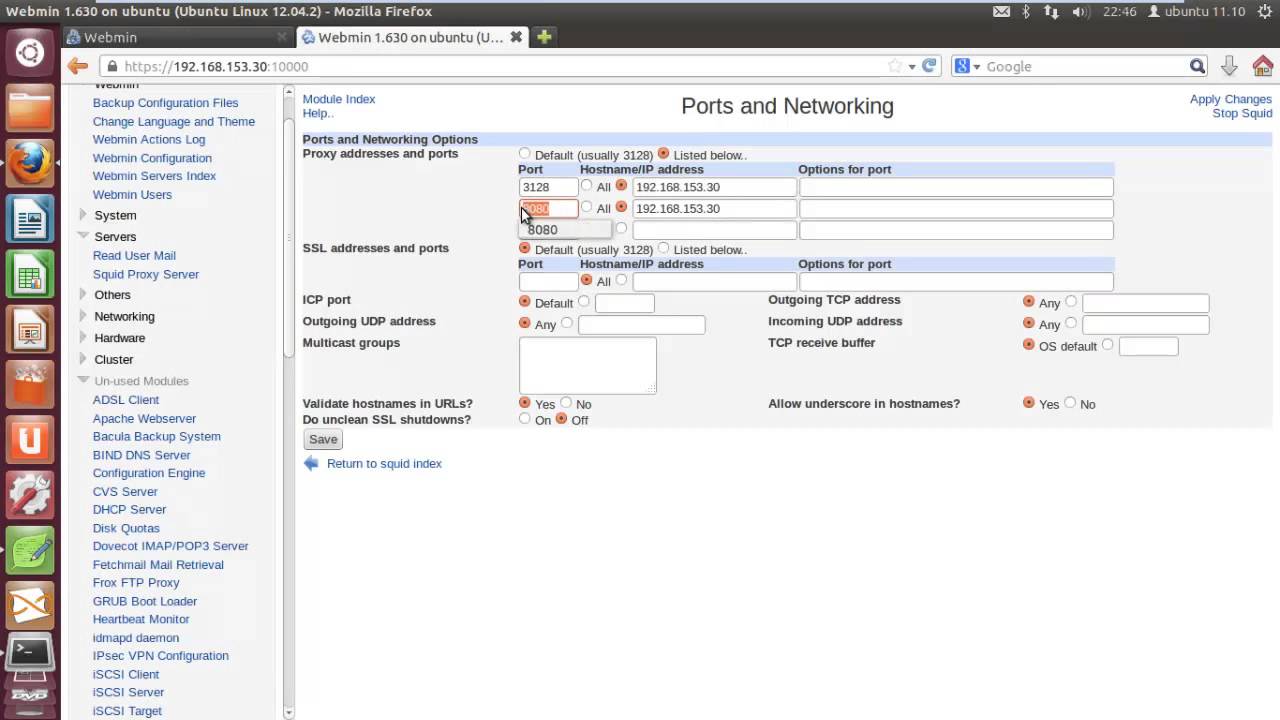Select All hostname radio for port 3128 row
The width and height of the screenshot is (1280, 720).
point(587,186)
